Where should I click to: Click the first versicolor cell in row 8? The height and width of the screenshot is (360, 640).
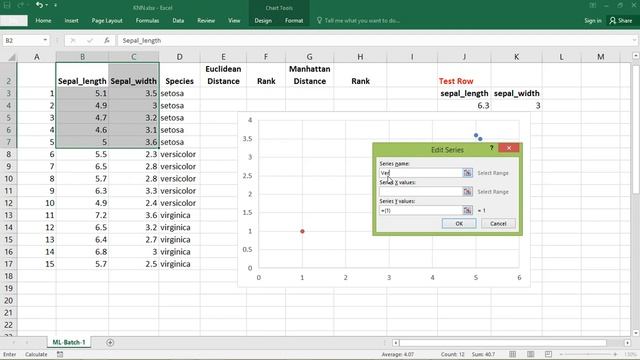(179, 154)
